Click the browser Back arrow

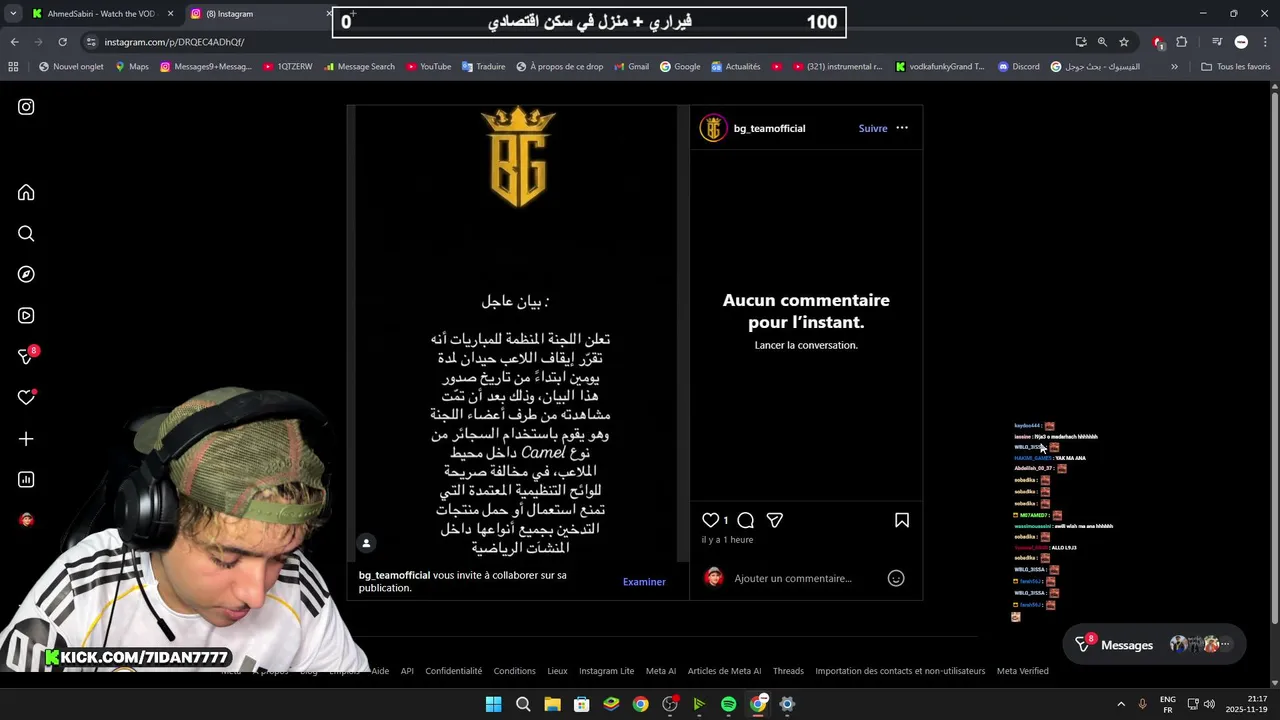click(14, 42)
